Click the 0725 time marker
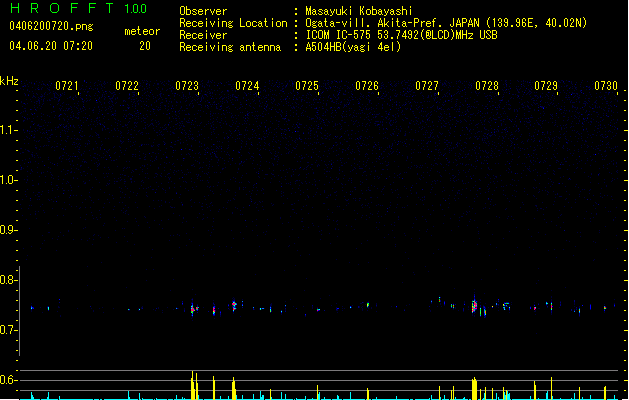The width and height of the screenshot is (629, 400). (x=307, y=86)
